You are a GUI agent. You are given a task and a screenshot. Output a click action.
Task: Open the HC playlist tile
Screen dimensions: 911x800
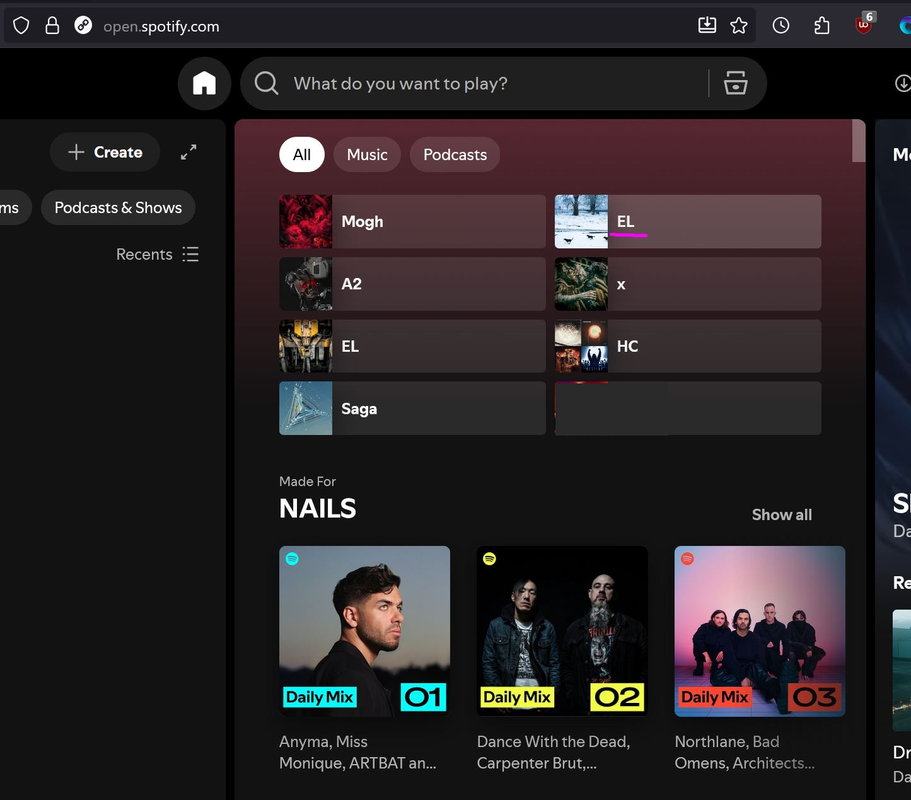pos(688,346)
